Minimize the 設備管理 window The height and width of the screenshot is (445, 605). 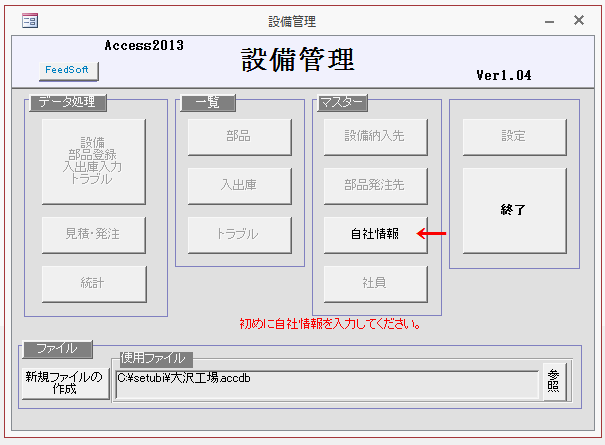[x=549, y=21]
